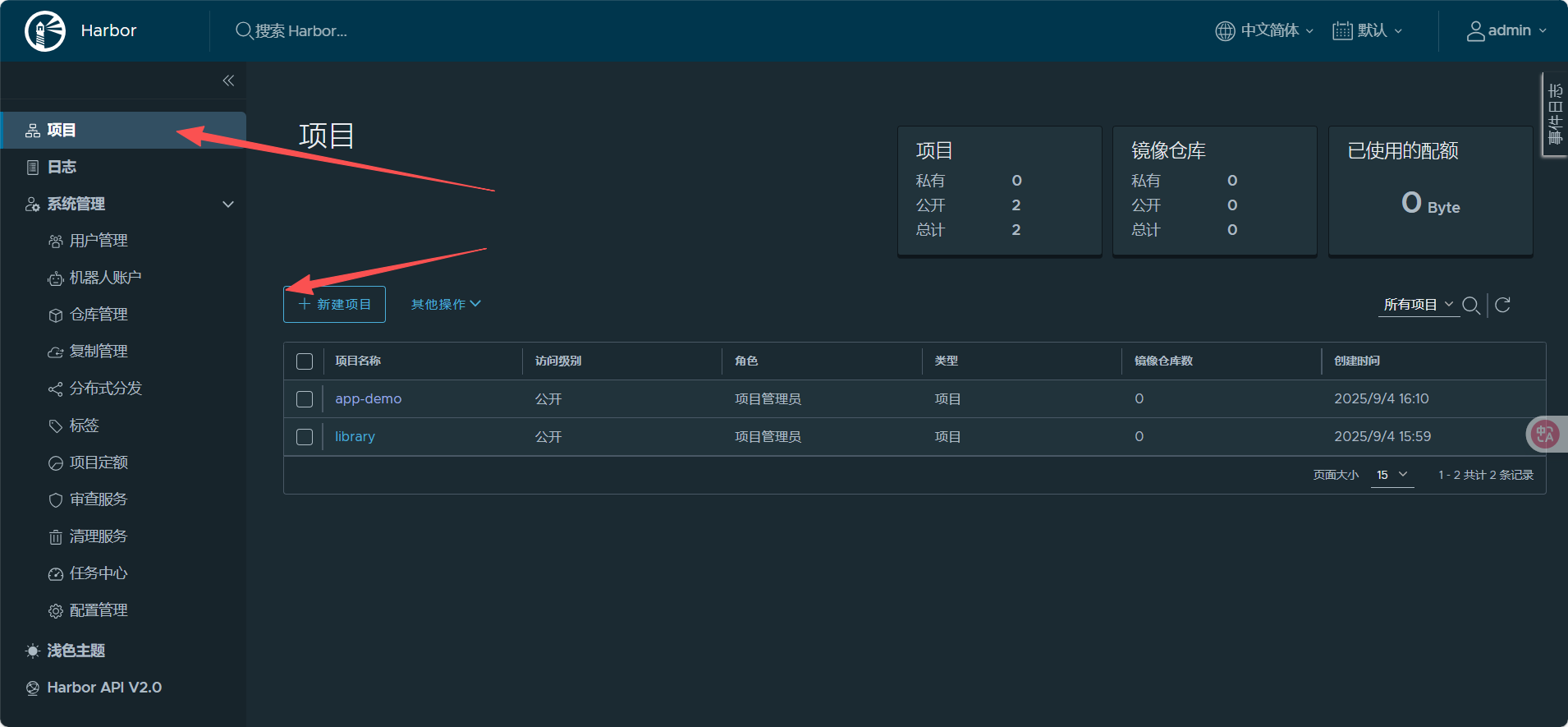Click the 日志 log icon in sidebar
This screenshot has width=1568, height=727.
coord(33,168)
